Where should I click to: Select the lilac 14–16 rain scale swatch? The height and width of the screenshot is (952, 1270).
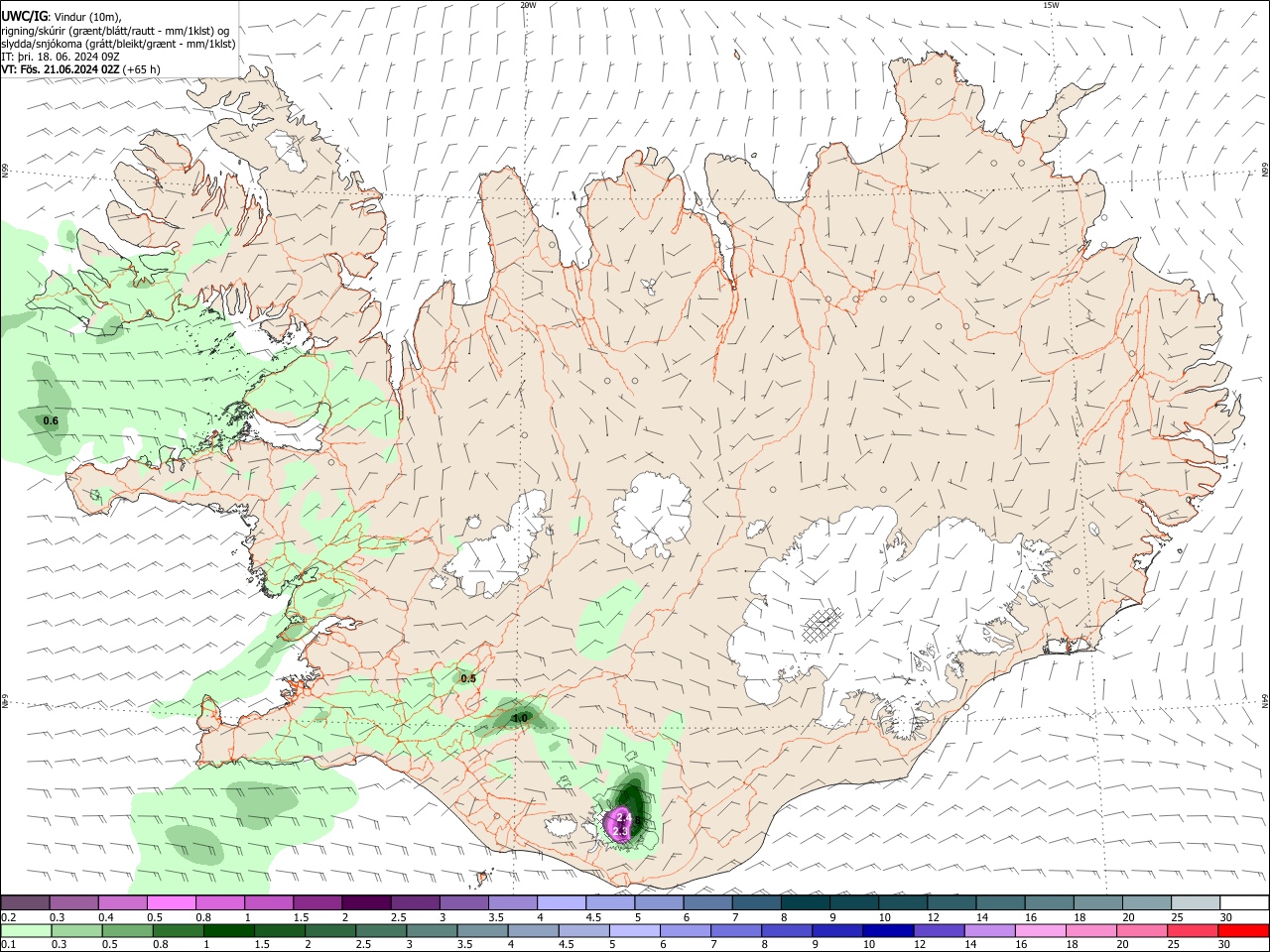coord(988,930)
